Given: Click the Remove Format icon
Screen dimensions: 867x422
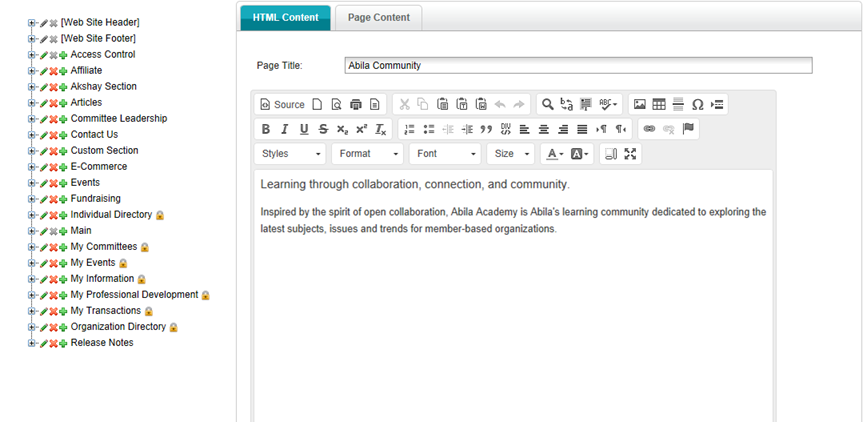Looking at the screenshot, I should (x=381, y=129).
